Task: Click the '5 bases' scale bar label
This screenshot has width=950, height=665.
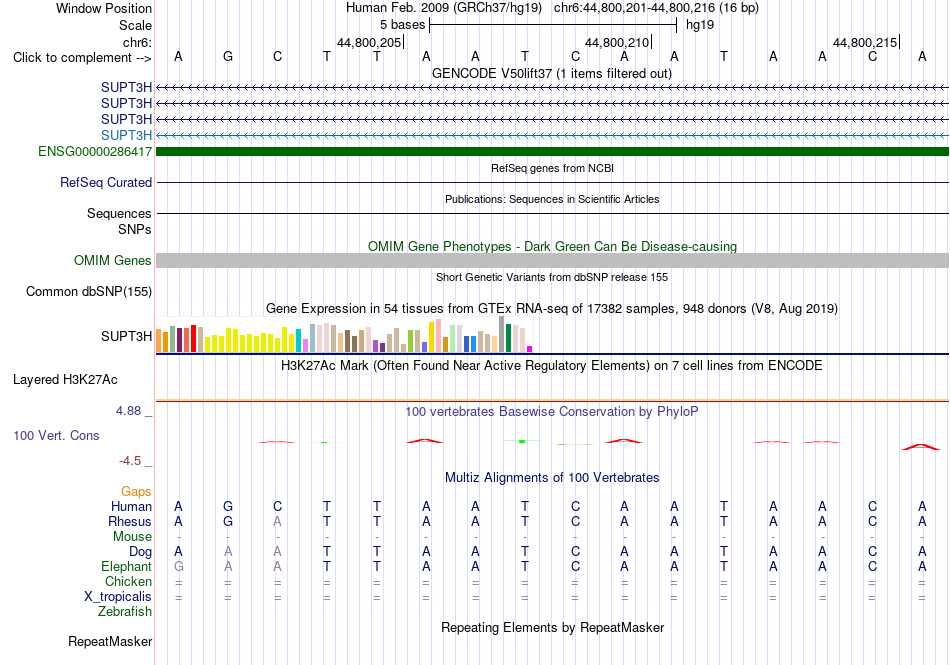Action: [x=402, y=25]
